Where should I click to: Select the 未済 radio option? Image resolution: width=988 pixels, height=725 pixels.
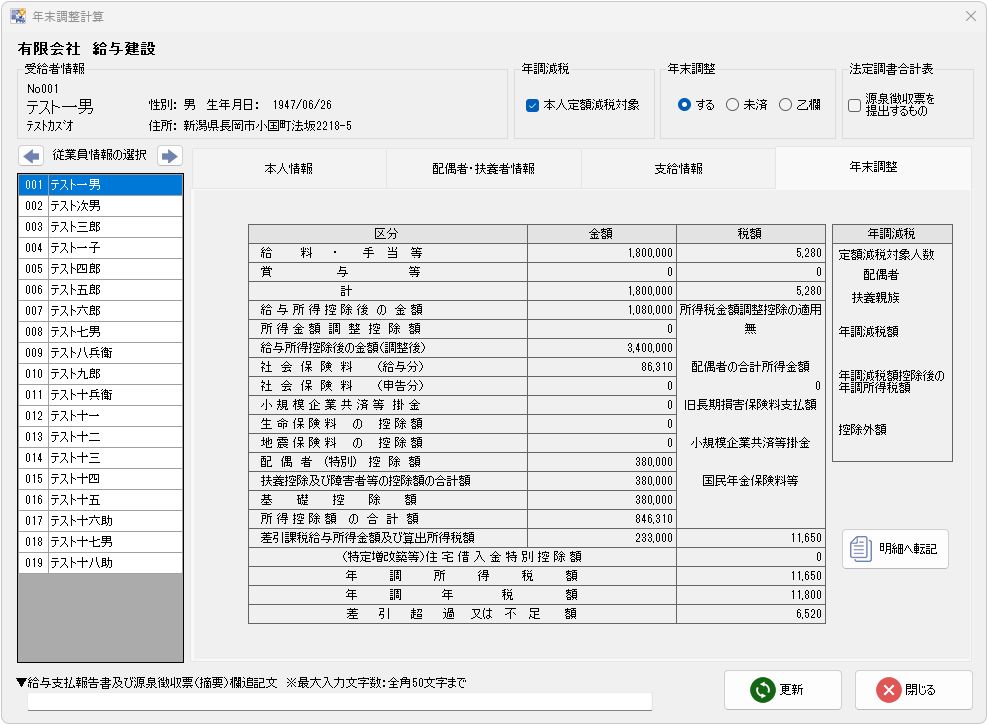point(733,105)
